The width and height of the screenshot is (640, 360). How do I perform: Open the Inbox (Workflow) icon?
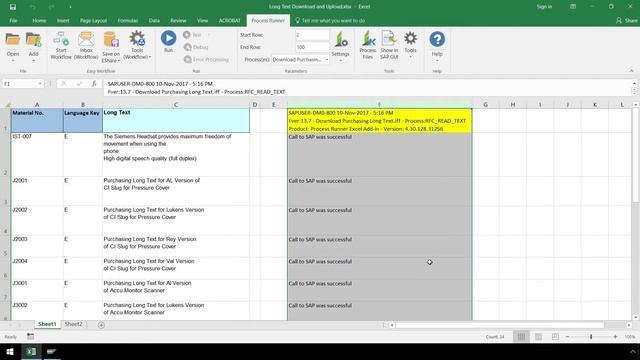(86, 39)
